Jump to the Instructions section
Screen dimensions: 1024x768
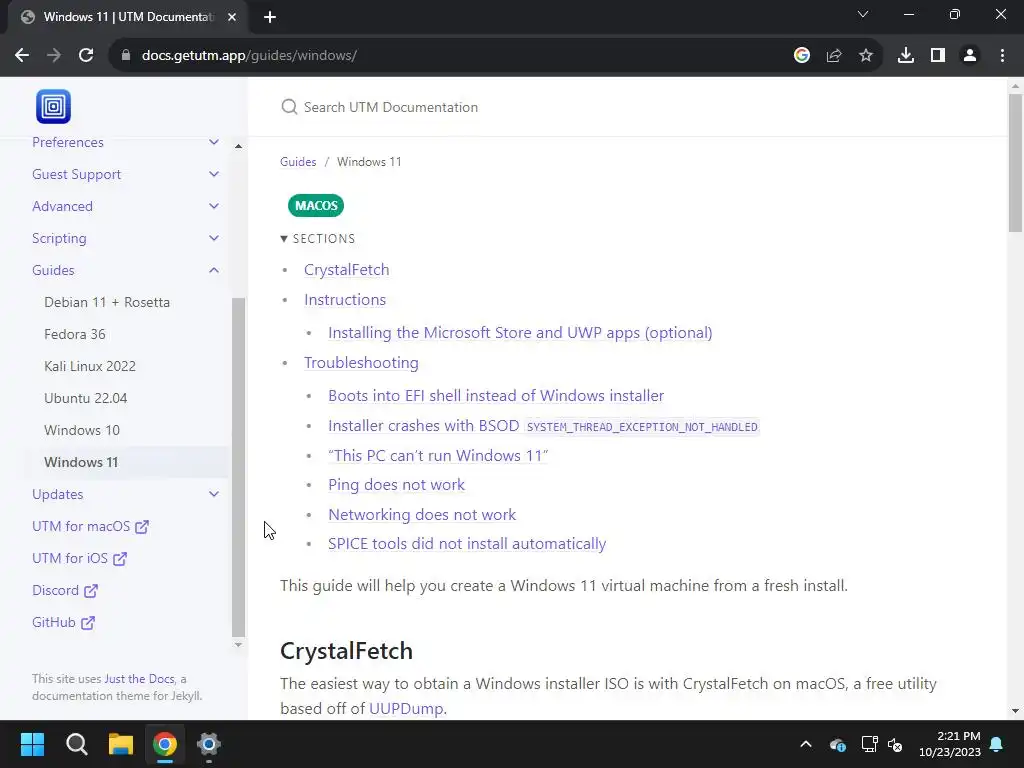point(345,300)
